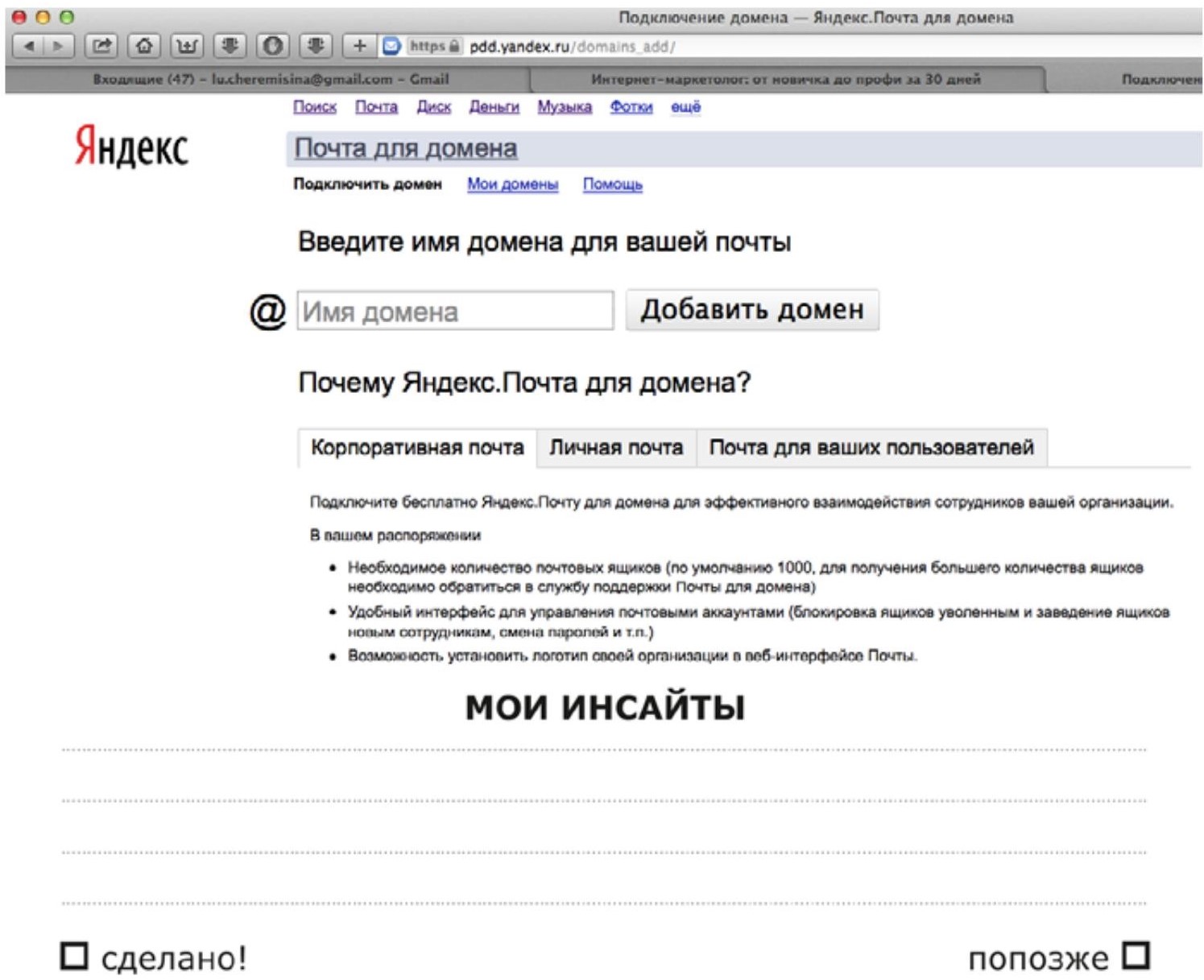This screenshot has width=1204, height=980.
Task: Select 'Почта для ваших пользователей' tab
Action: (x=871, y=448)
